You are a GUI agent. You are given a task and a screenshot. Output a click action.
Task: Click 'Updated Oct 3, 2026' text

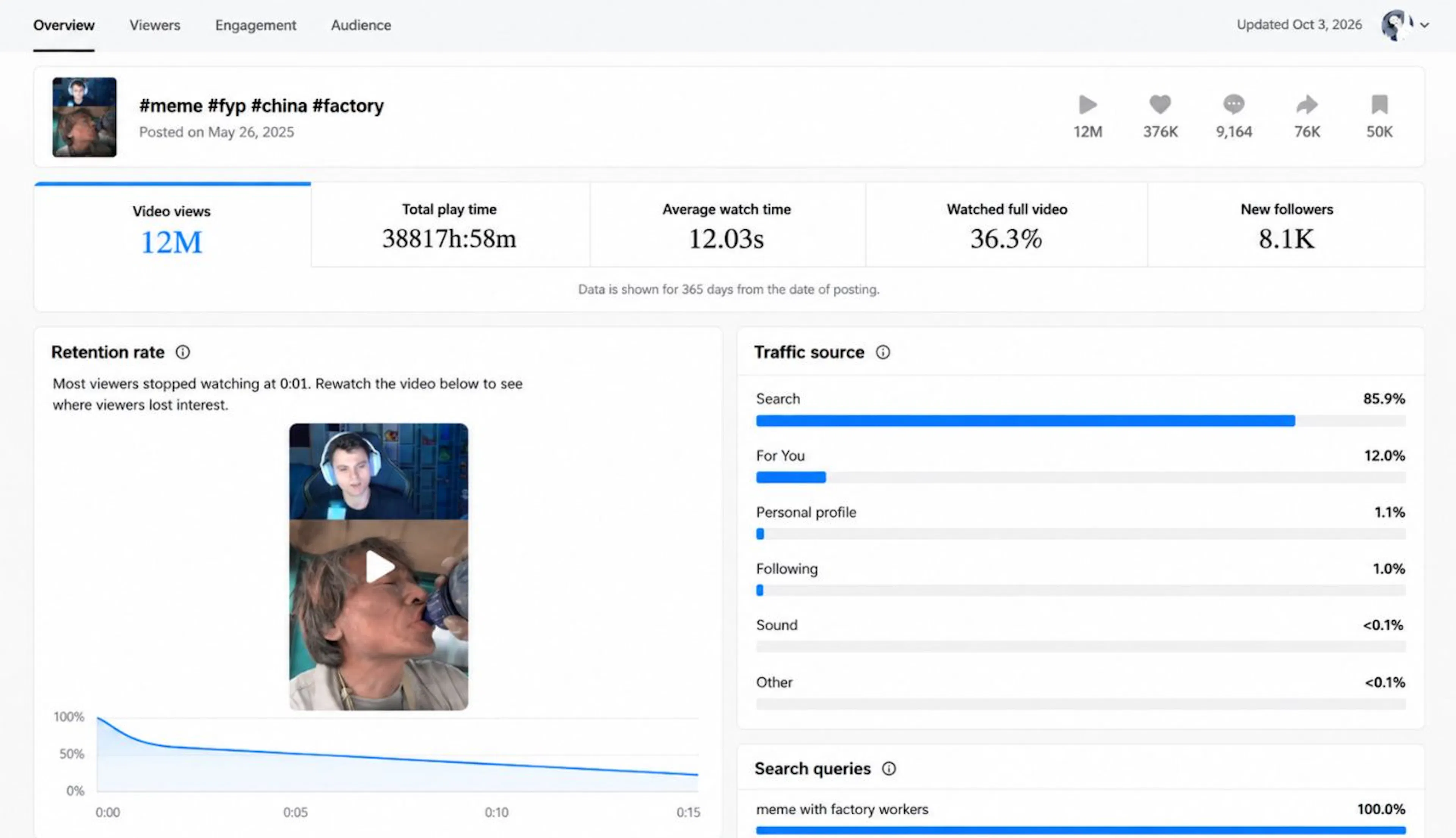1299,25
